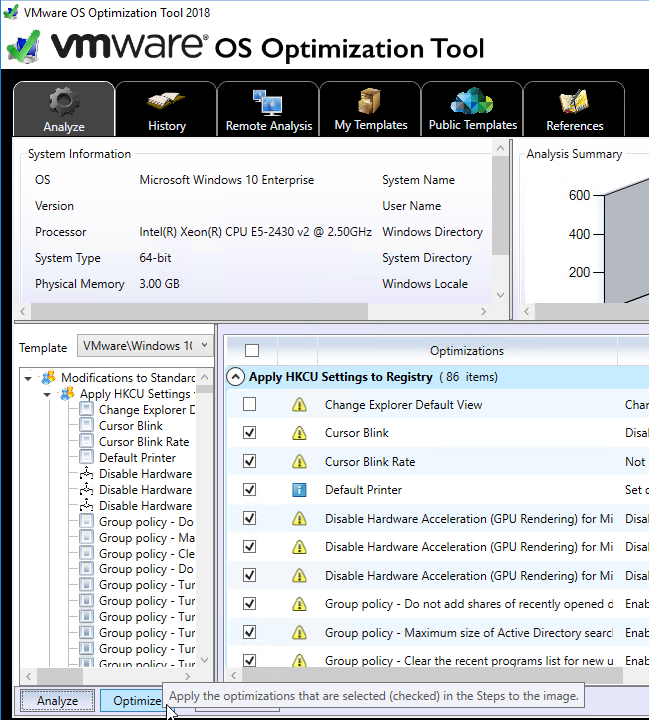Click optimizations list scroll left arrow

coord(234,675)
